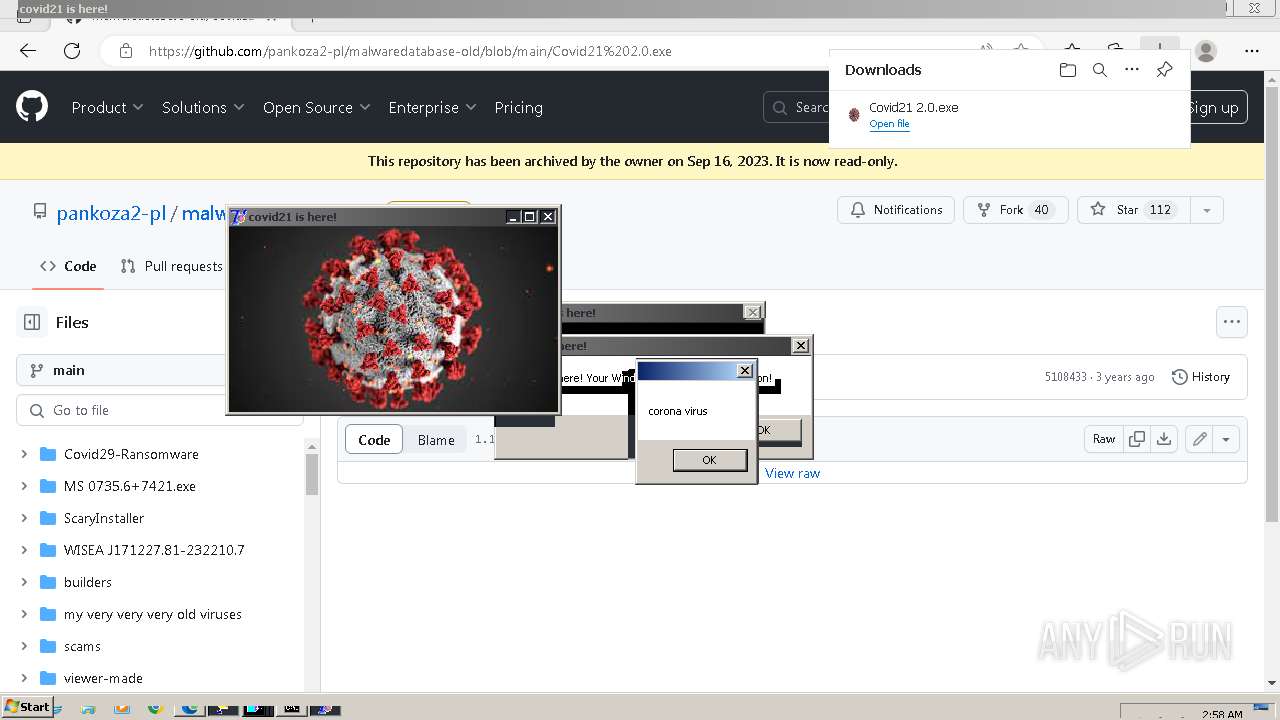Image resolution: width=1280 pixels, height=720 pixels.
Task: Expand the ScaryInstaller folder
Action: tap(24, 518)
